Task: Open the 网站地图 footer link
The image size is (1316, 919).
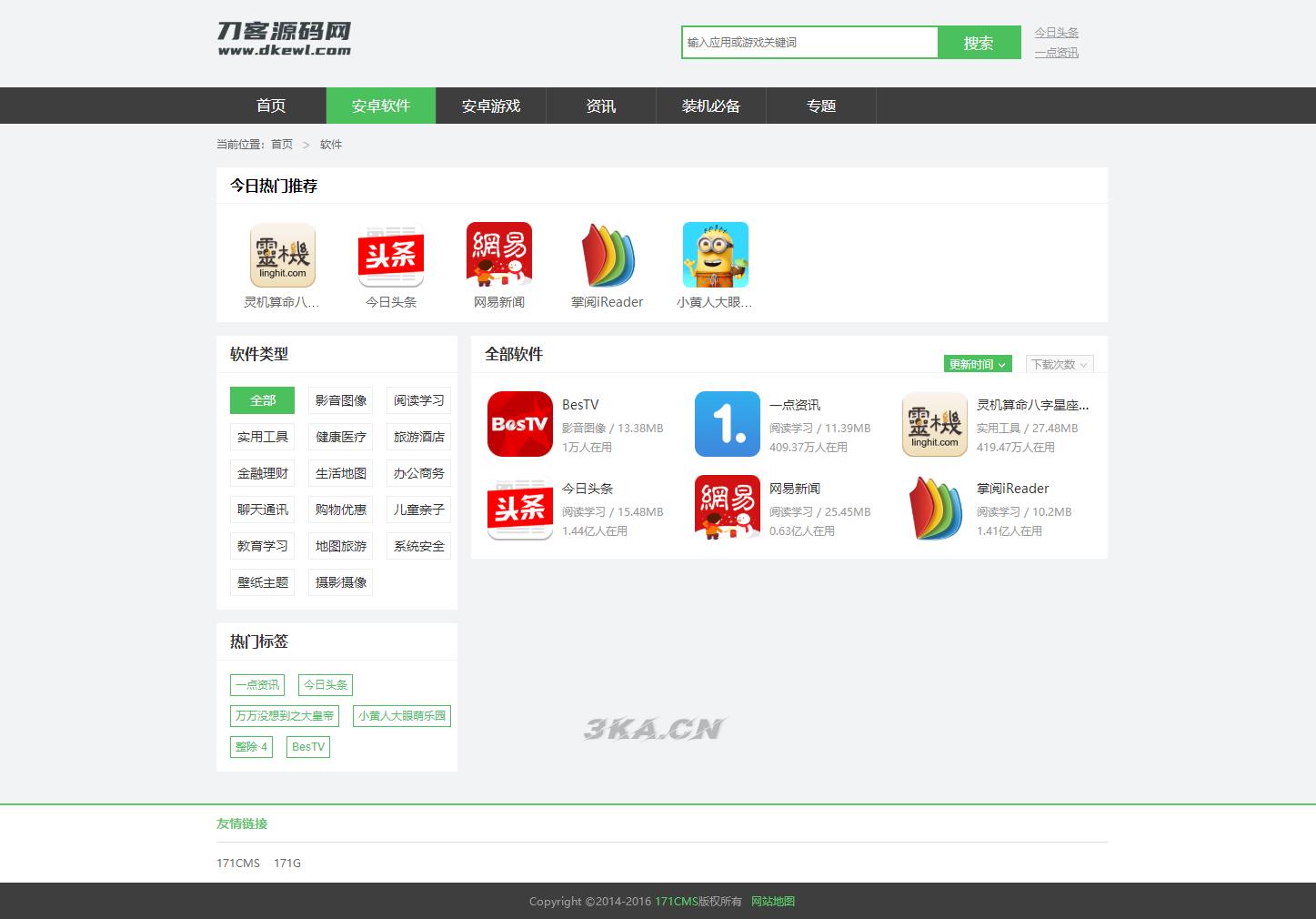Action: [x=772, y=901]
